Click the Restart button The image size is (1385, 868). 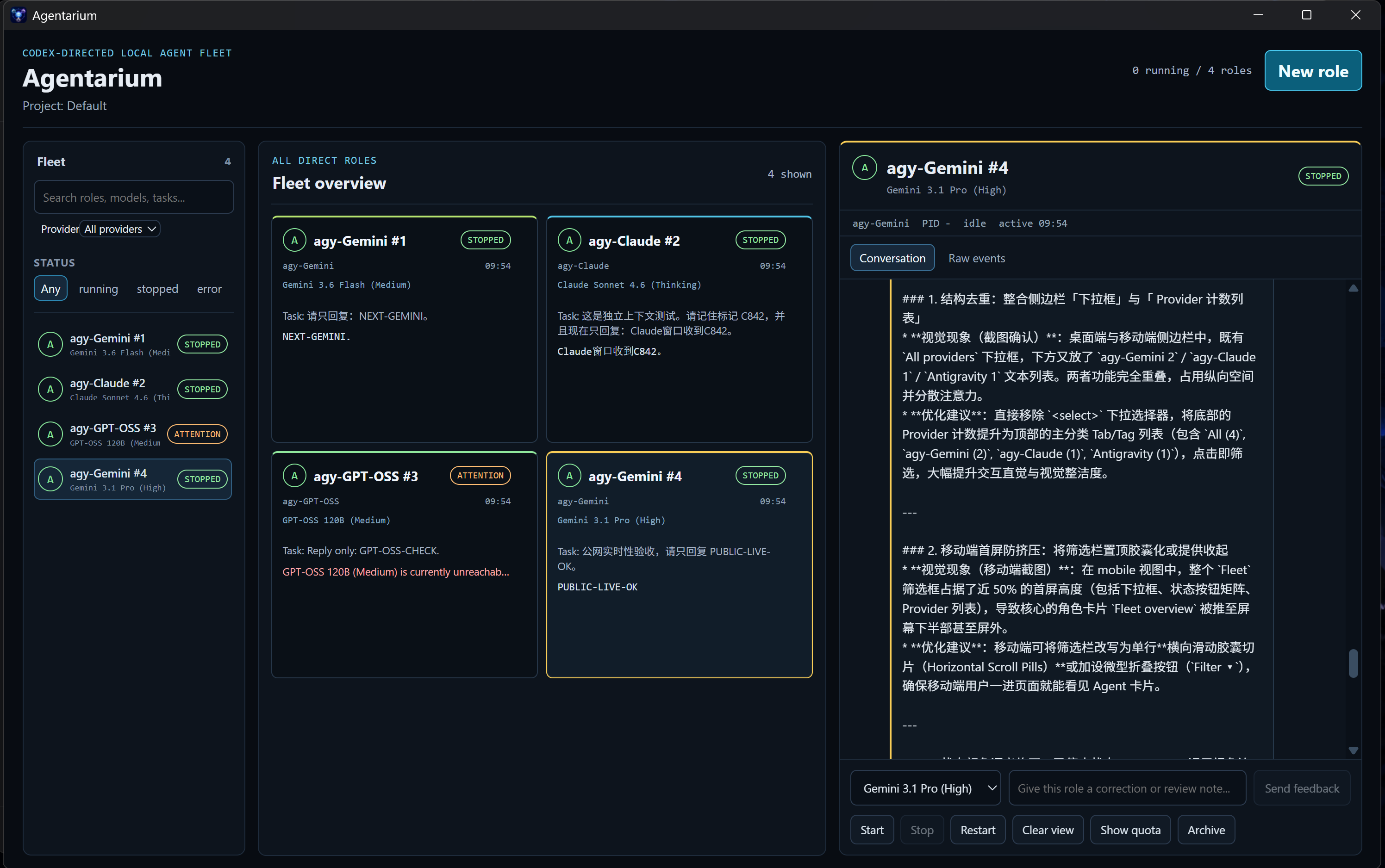tap(978, 830)
